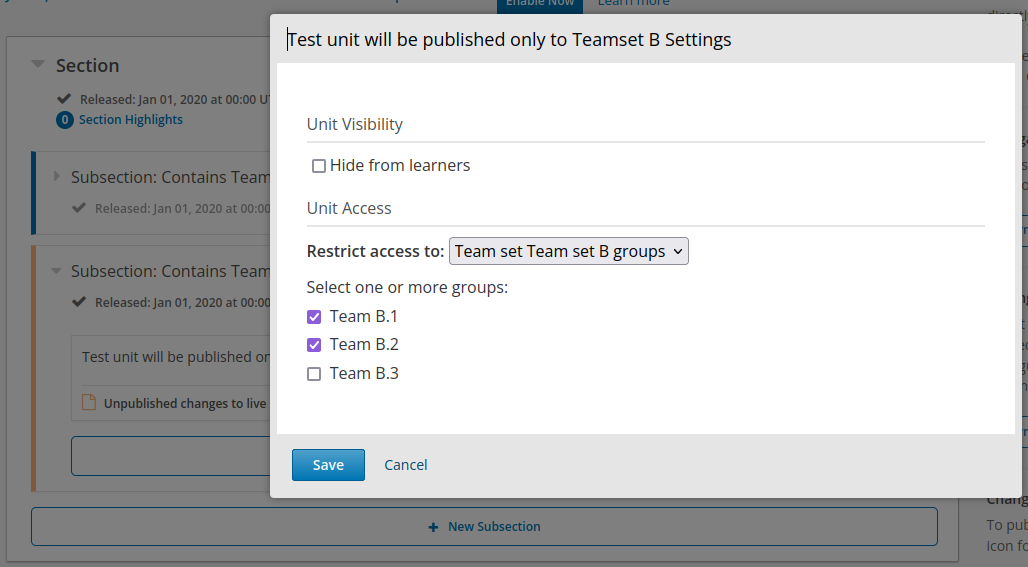The width and height of the screenshot is (1028, 567).
Task: Check the Team B.3 group
Action: tap(314, 374)
